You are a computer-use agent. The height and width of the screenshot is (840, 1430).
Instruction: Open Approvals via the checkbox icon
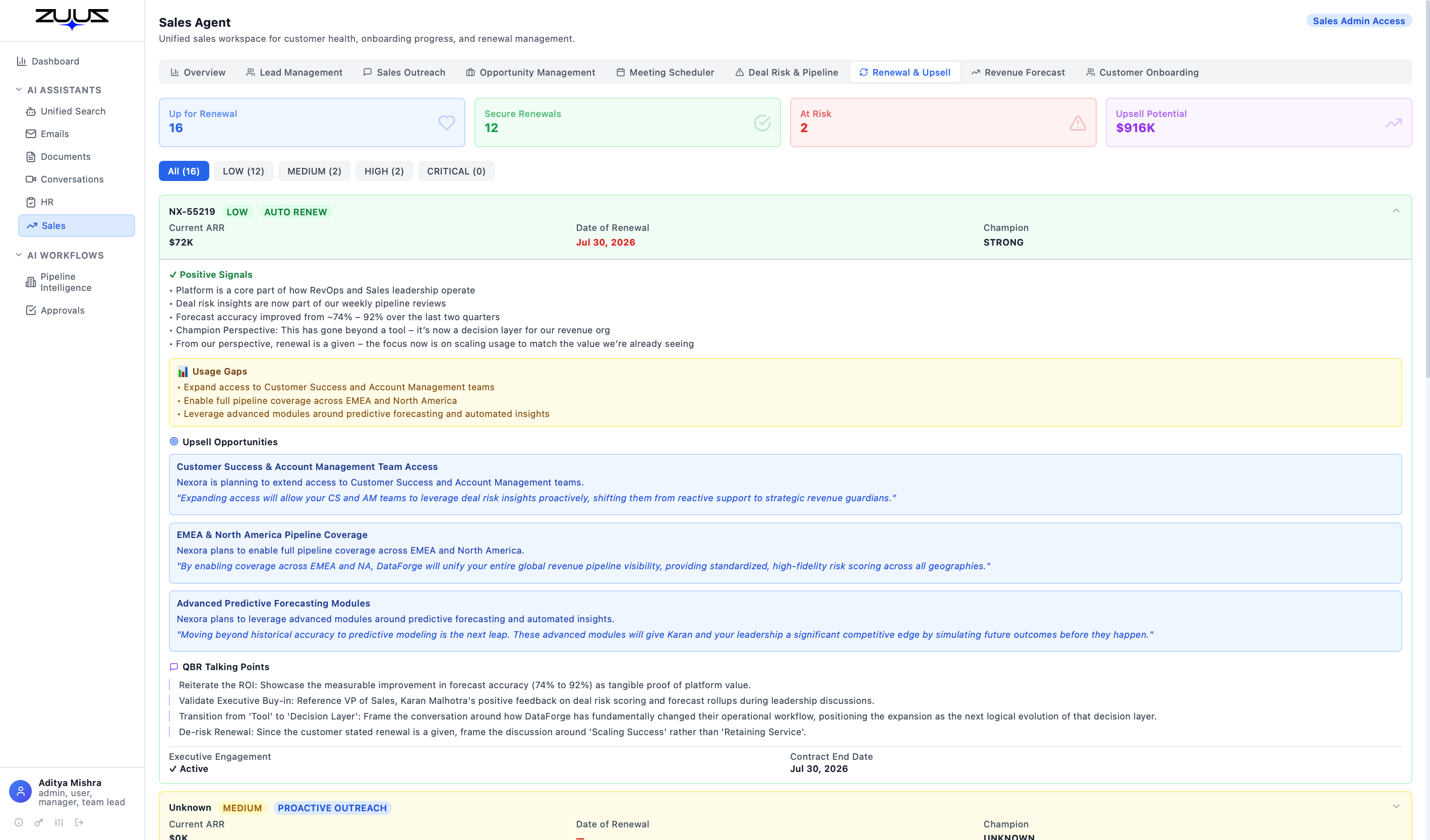[31, 311]
